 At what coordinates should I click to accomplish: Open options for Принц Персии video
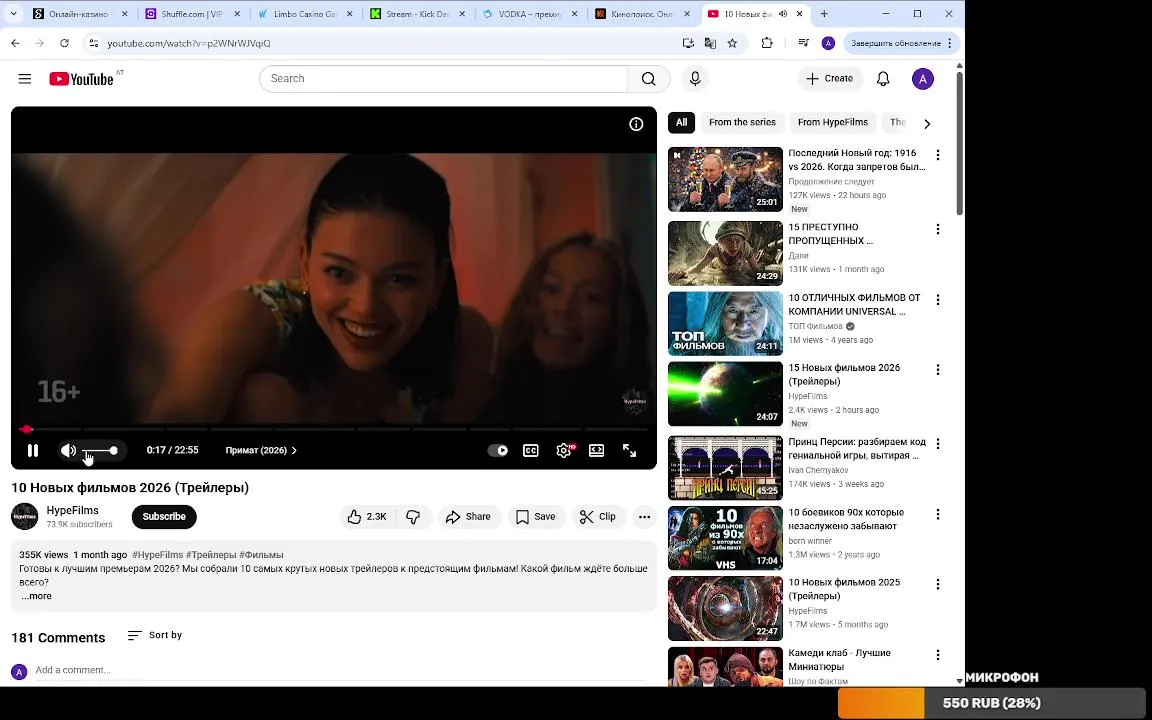click(x=937, y=444)
